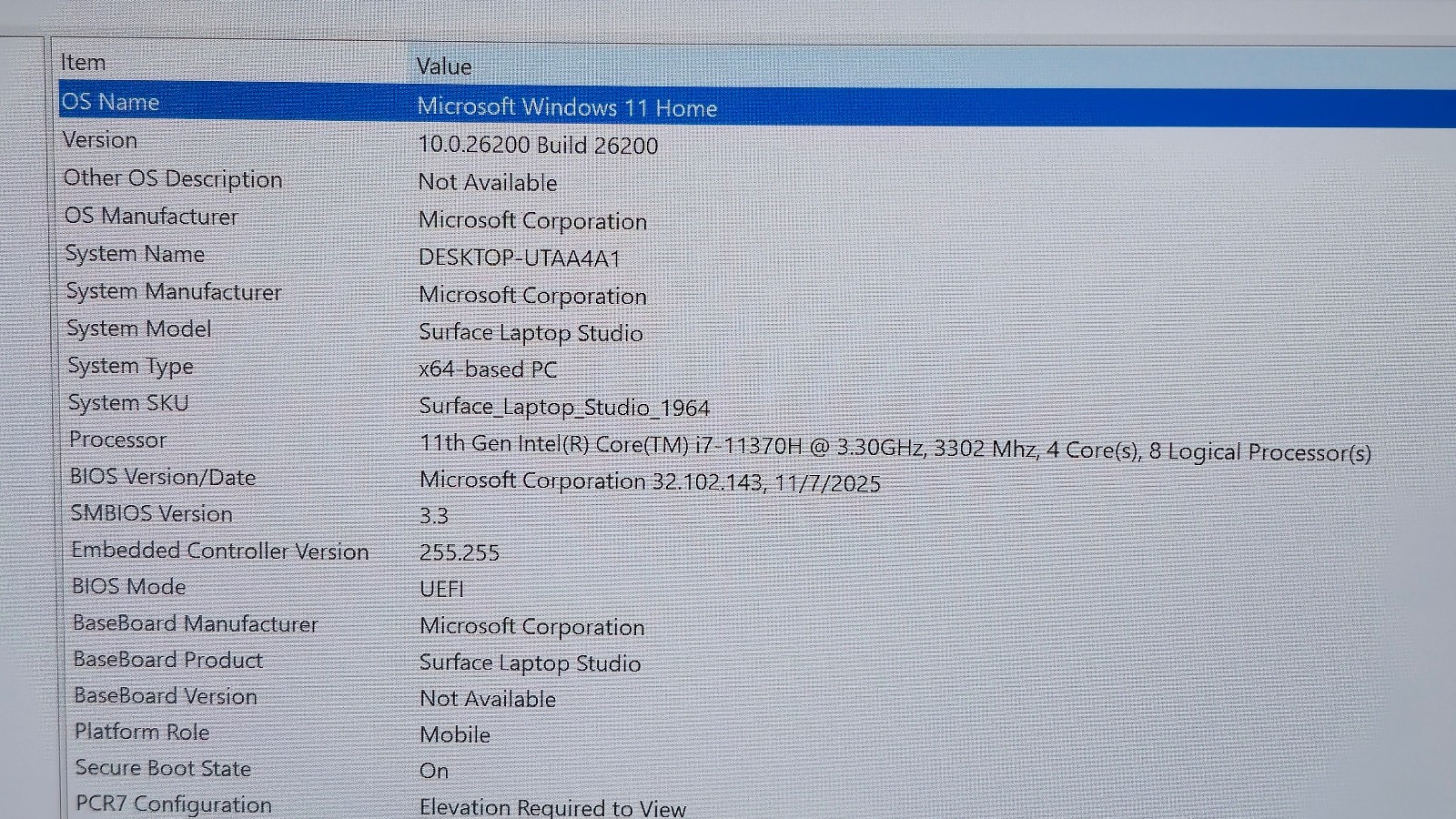
Task: Click the value x64-based PC
Action: [x=488, y=369]
